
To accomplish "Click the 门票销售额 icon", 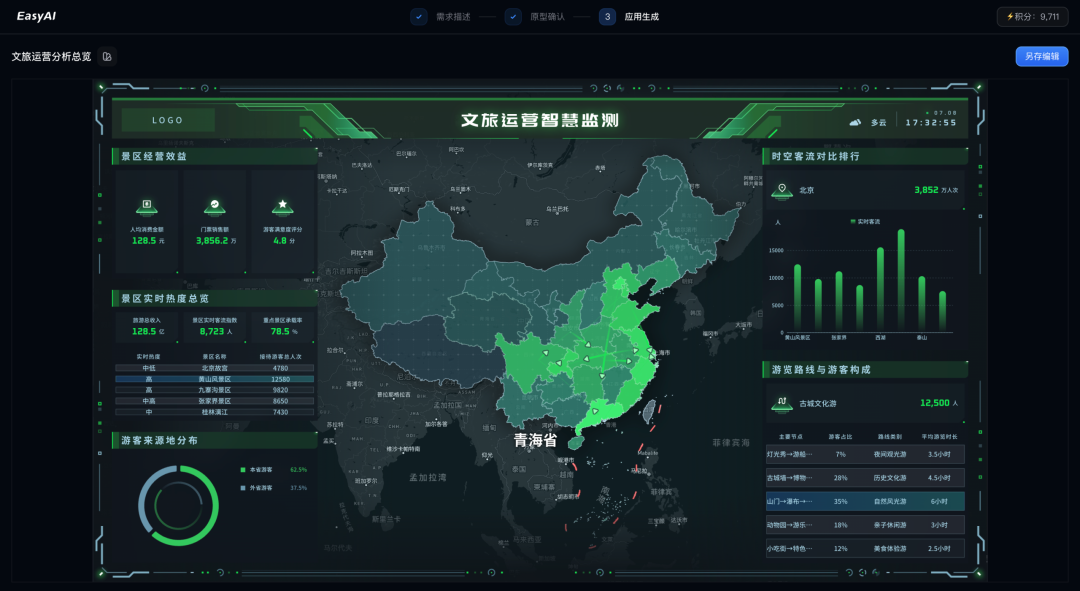I will (x=215, y=206).
